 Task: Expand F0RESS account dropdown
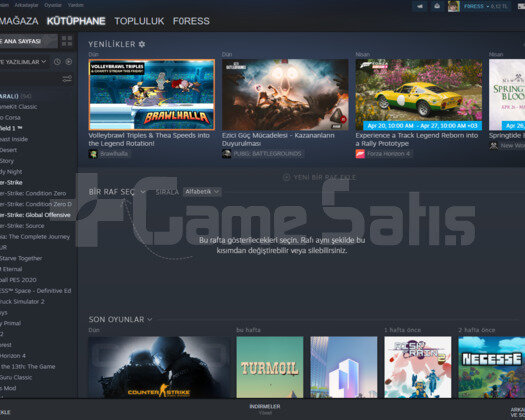(485, 6)
